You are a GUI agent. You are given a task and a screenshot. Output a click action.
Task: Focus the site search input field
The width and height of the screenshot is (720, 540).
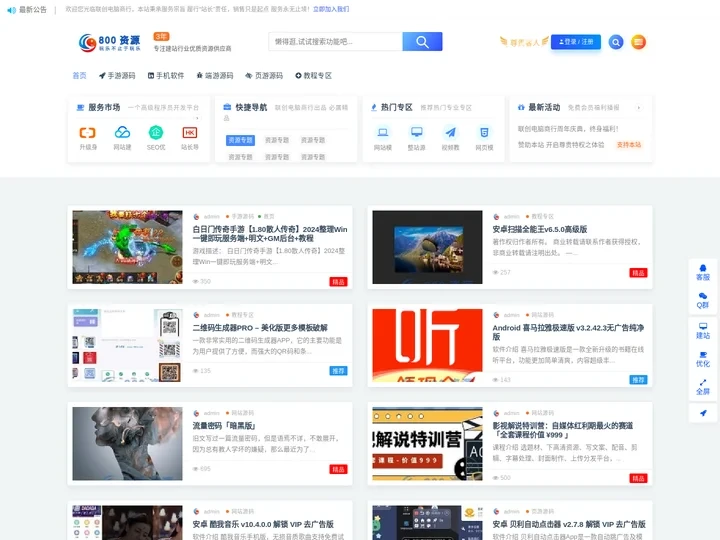tap(336, 42)
